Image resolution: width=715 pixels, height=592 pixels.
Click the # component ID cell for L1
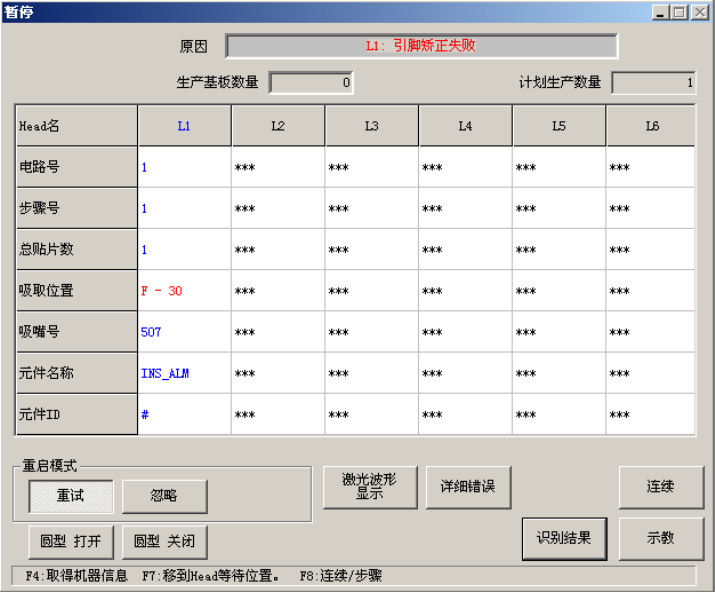185,414
